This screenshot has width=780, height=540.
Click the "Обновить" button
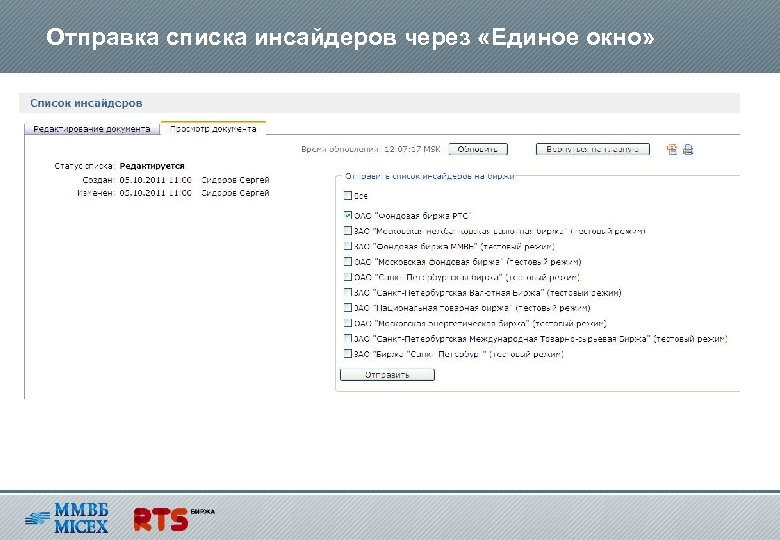point(478,149)
